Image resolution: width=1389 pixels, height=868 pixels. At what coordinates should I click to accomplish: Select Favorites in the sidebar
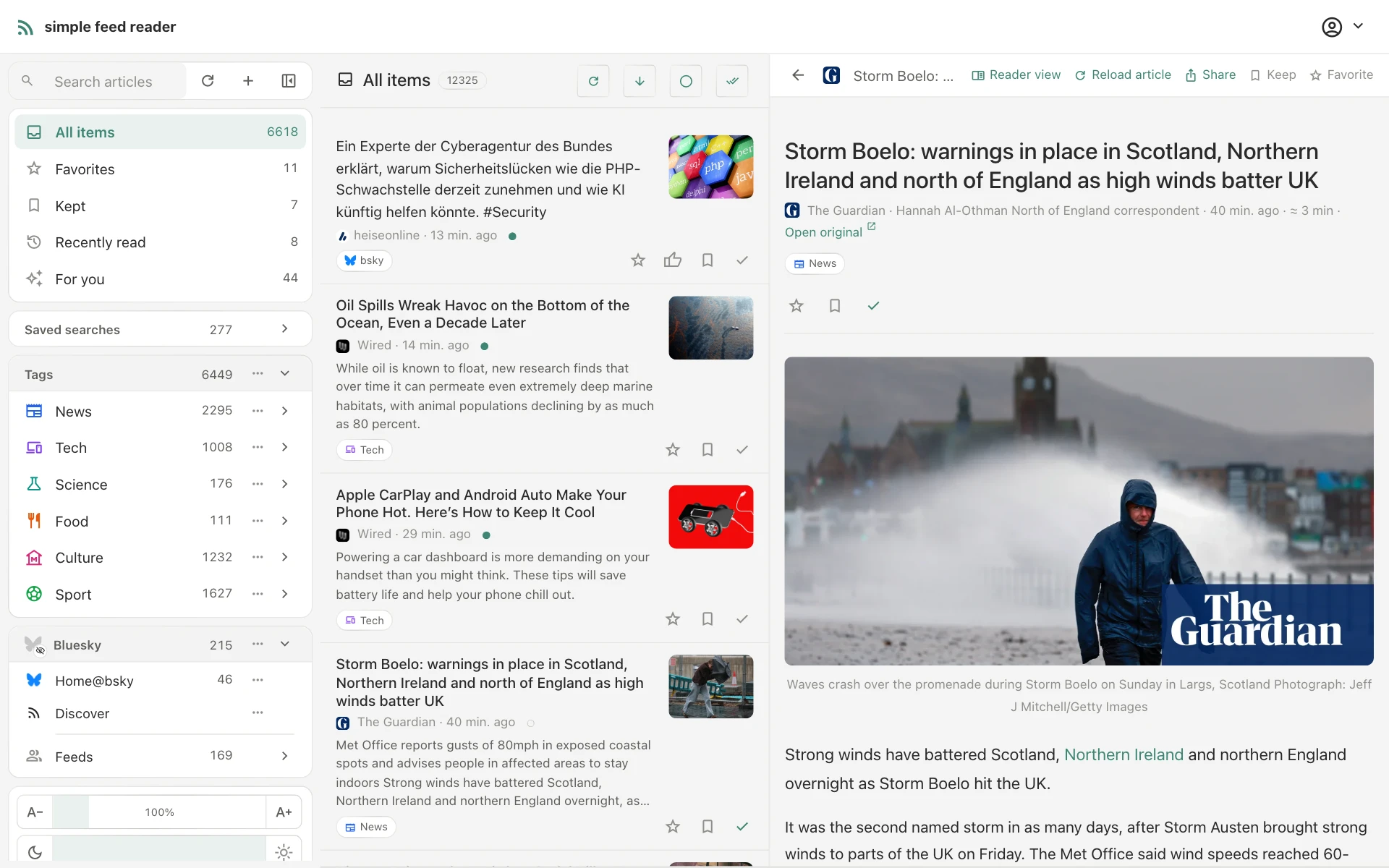[x=160, y=169]
